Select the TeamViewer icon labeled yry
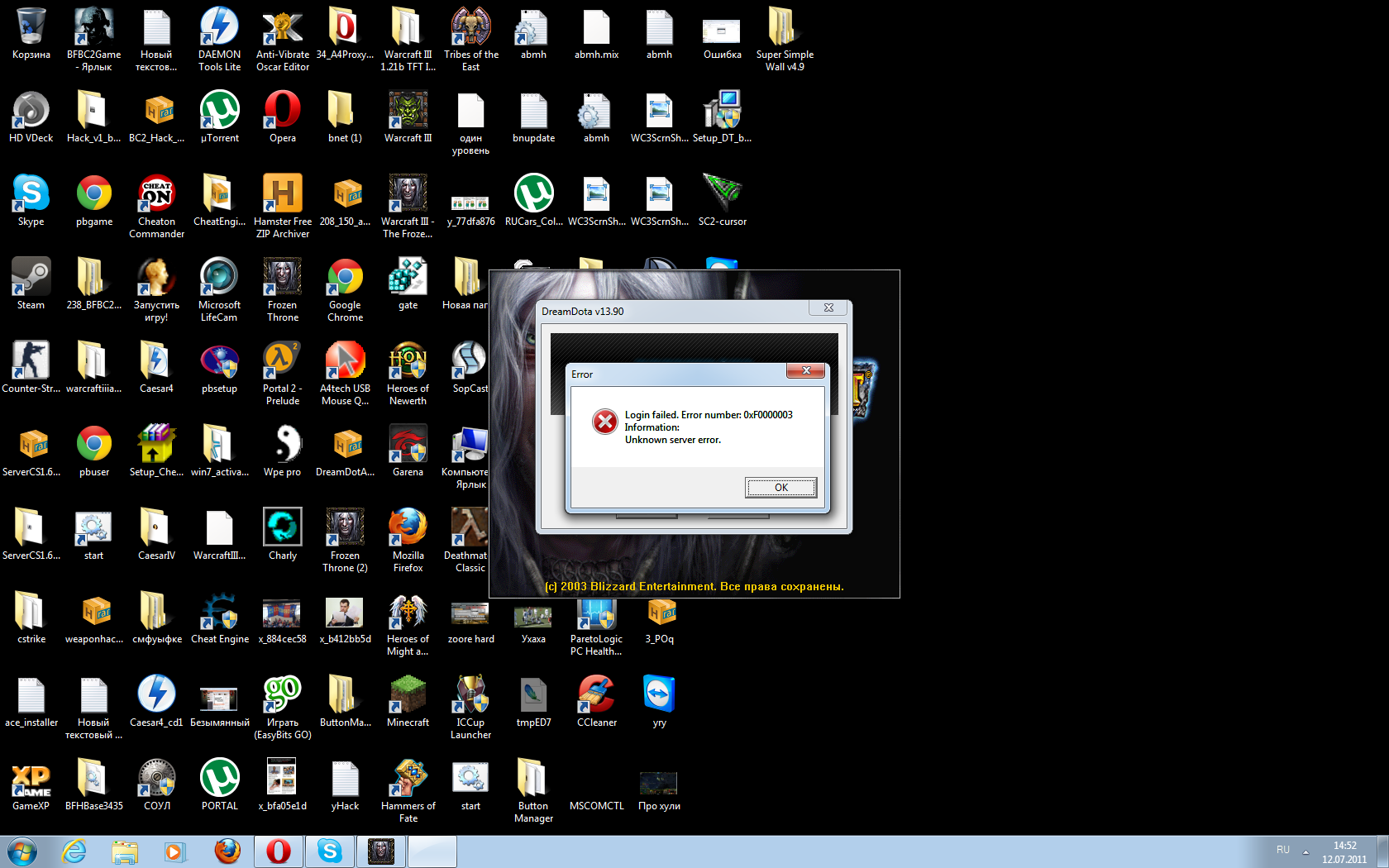This screenshot has width=1389, height=868. (659, 702)
